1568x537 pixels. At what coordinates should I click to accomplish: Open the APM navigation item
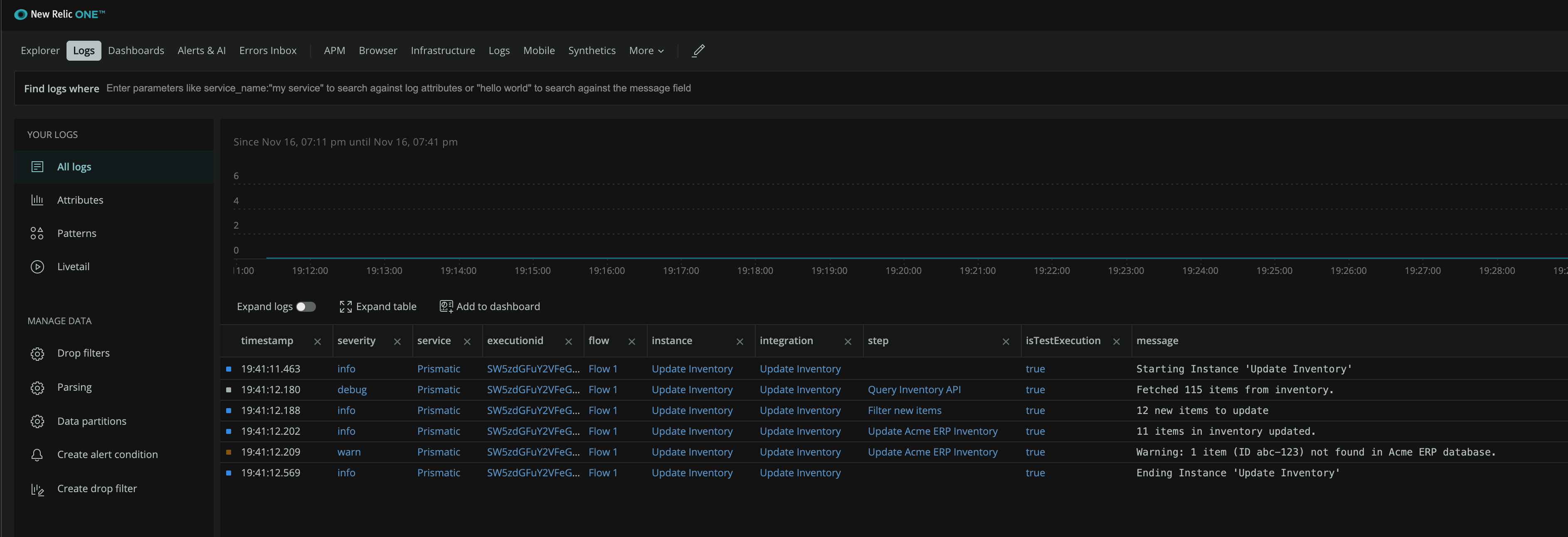(334, 51)
